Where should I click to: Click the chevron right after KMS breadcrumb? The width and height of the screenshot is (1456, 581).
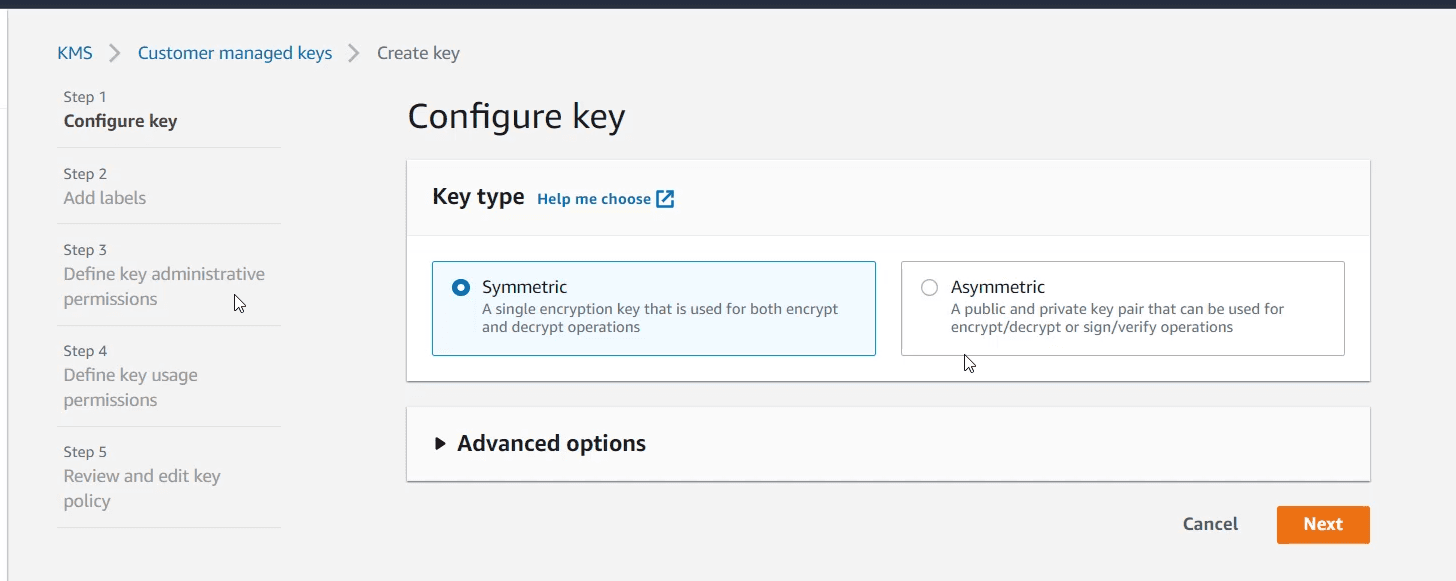pyautogui.click(x=115, y=53)
